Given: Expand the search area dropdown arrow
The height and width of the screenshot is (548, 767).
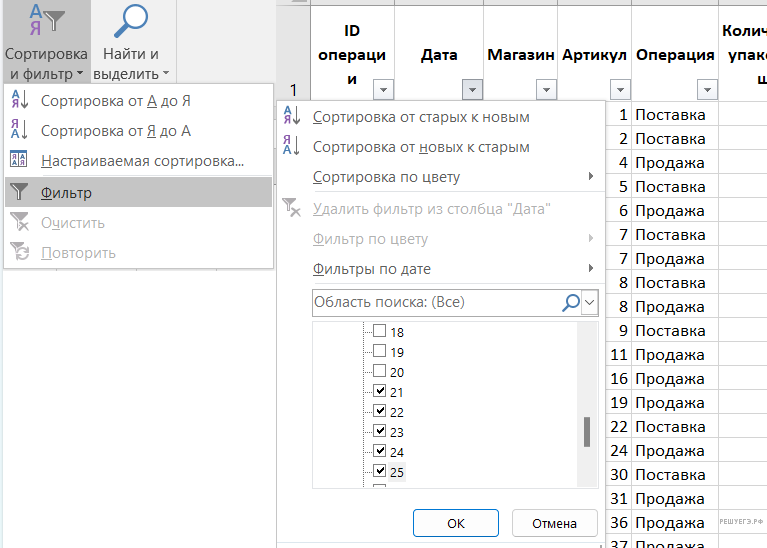Looking at the screenshot, I should click(590, 302).
